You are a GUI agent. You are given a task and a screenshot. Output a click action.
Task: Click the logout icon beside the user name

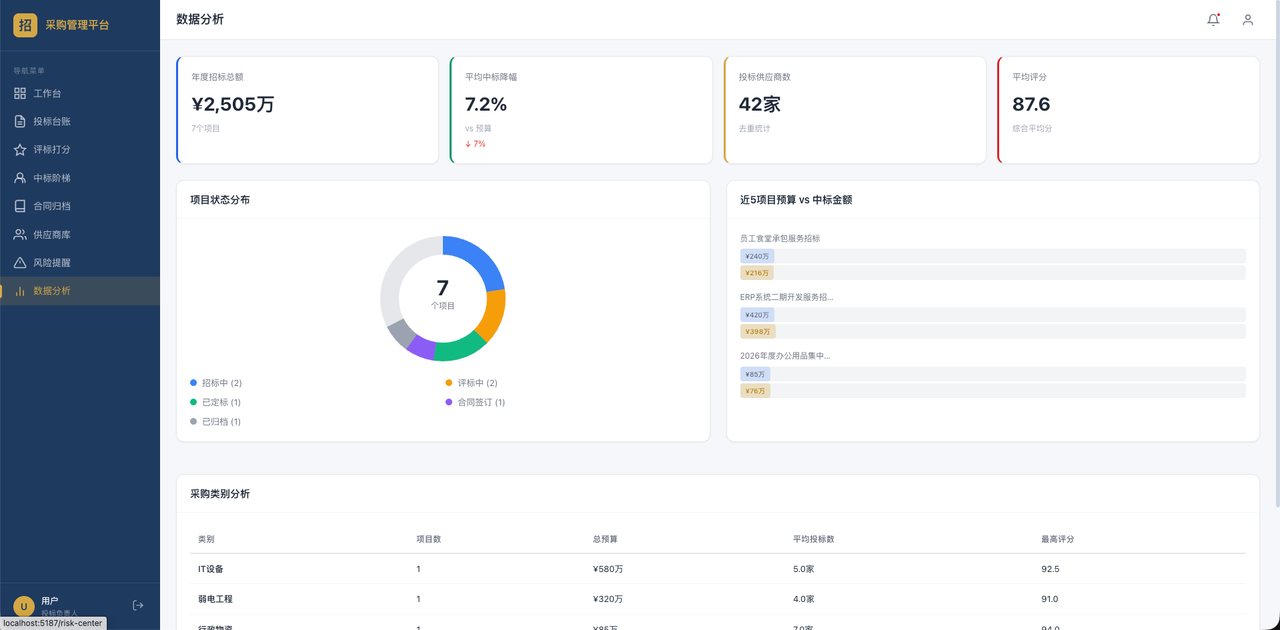pos(138,605)
